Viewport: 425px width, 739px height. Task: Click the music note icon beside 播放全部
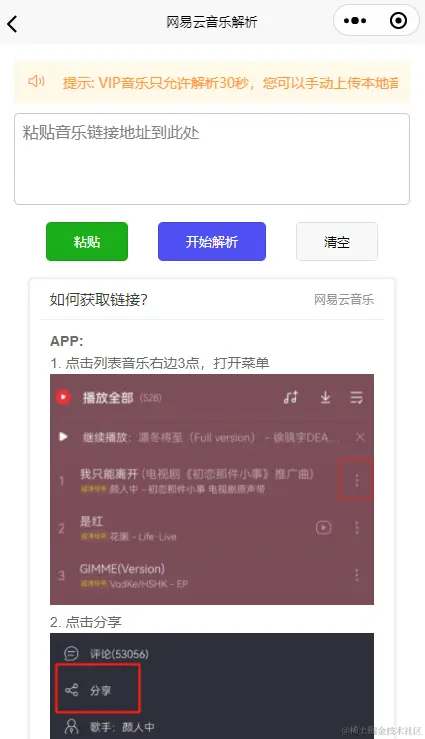coord(291,397)
